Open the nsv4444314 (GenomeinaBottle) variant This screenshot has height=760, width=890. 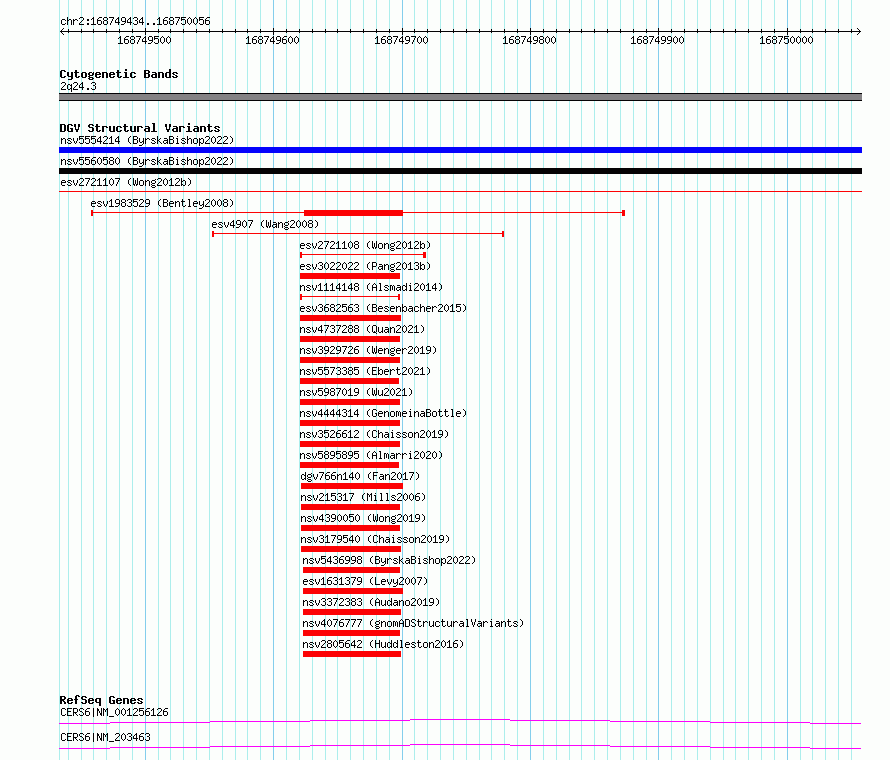click(x=383, y=413)
